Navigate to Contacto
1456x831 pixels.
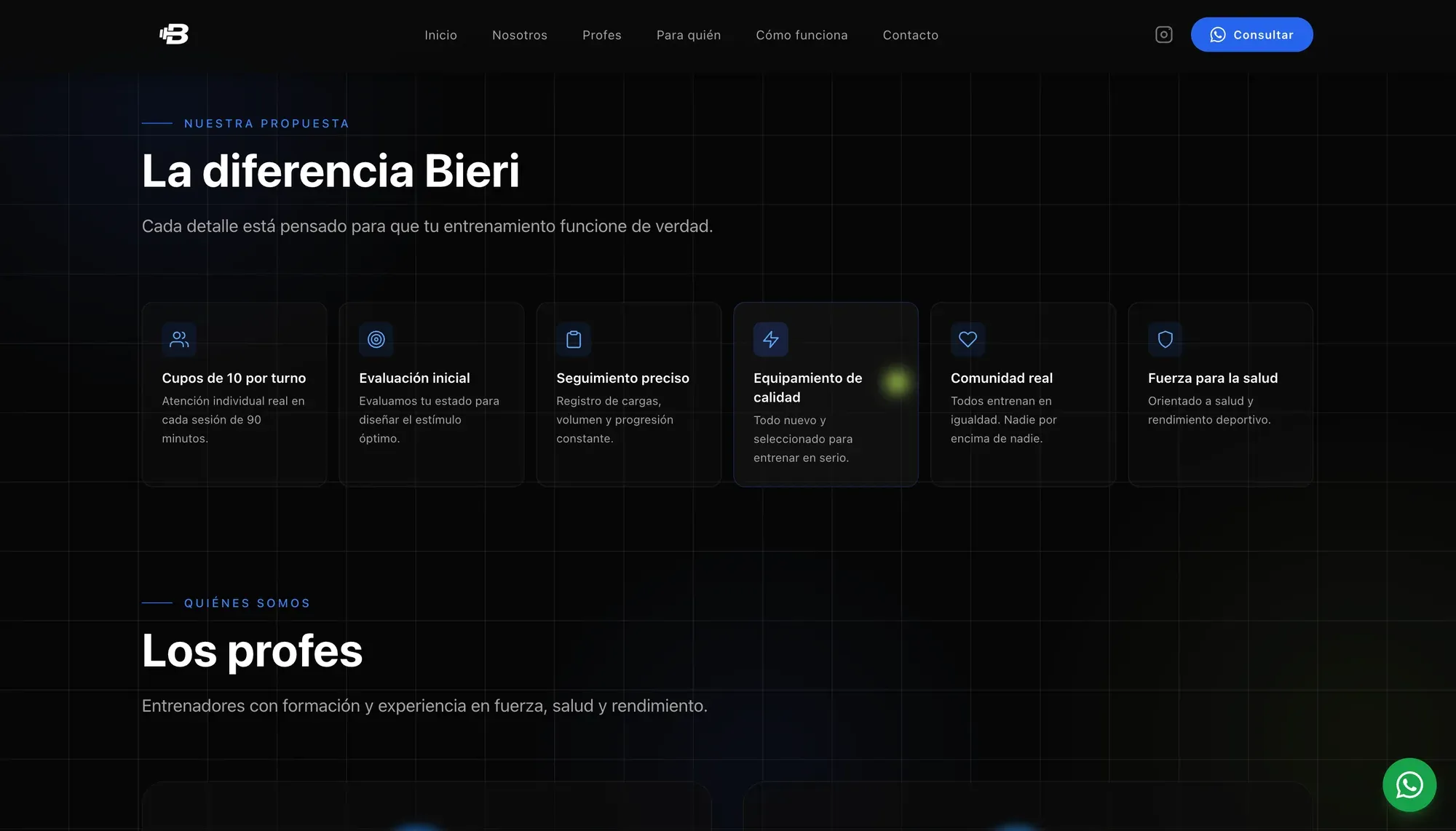tap(911, 35)
